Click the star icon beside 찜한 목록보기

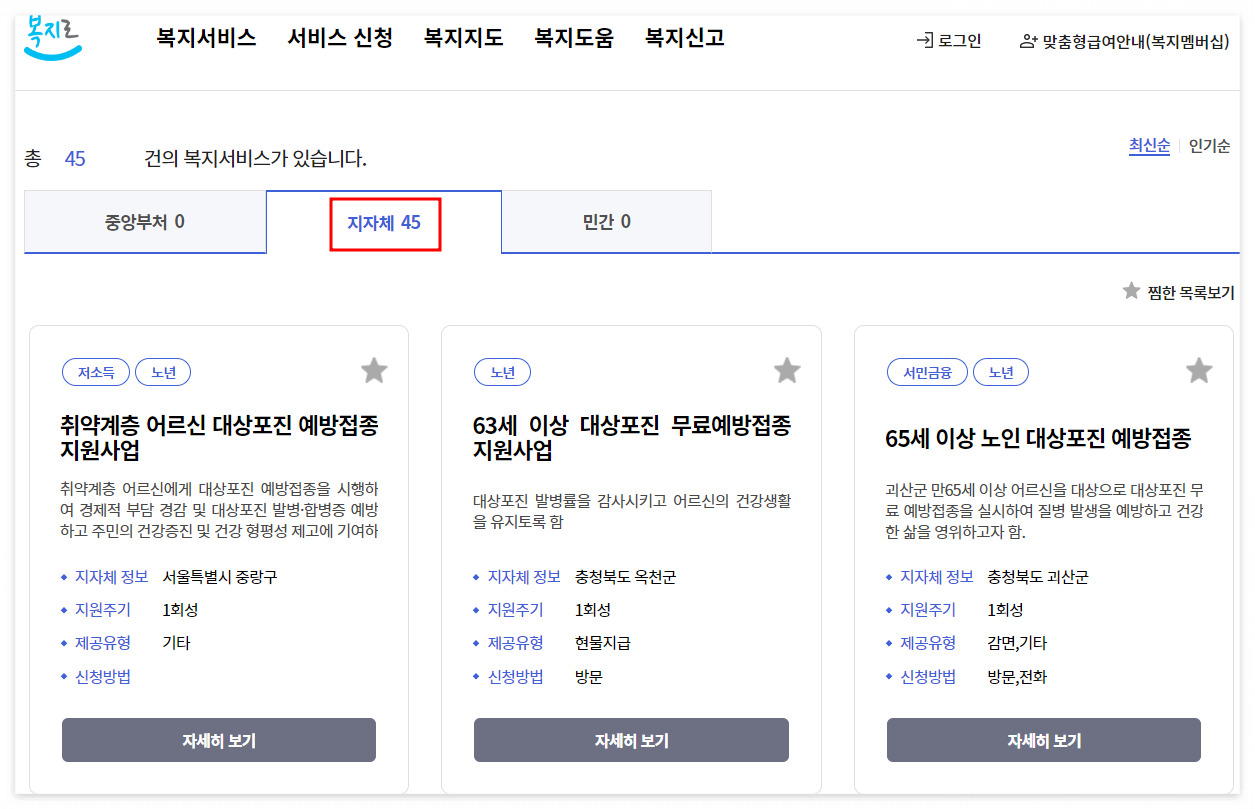tap(1131, 291)
